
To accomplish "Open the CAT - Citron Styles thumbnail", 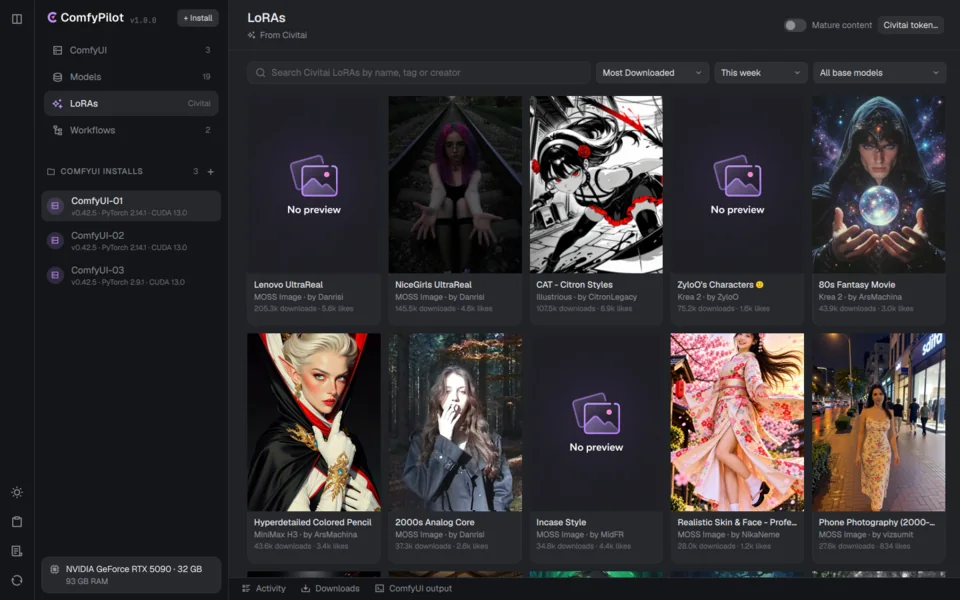I will point(596,184).
